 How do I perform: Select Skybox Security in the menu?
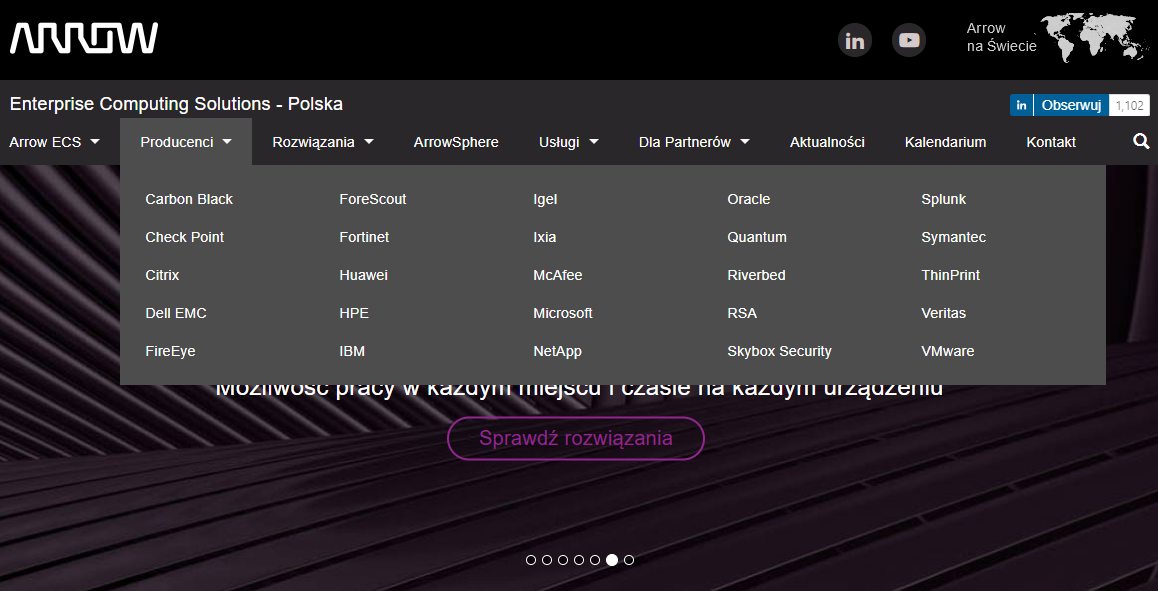779,351
